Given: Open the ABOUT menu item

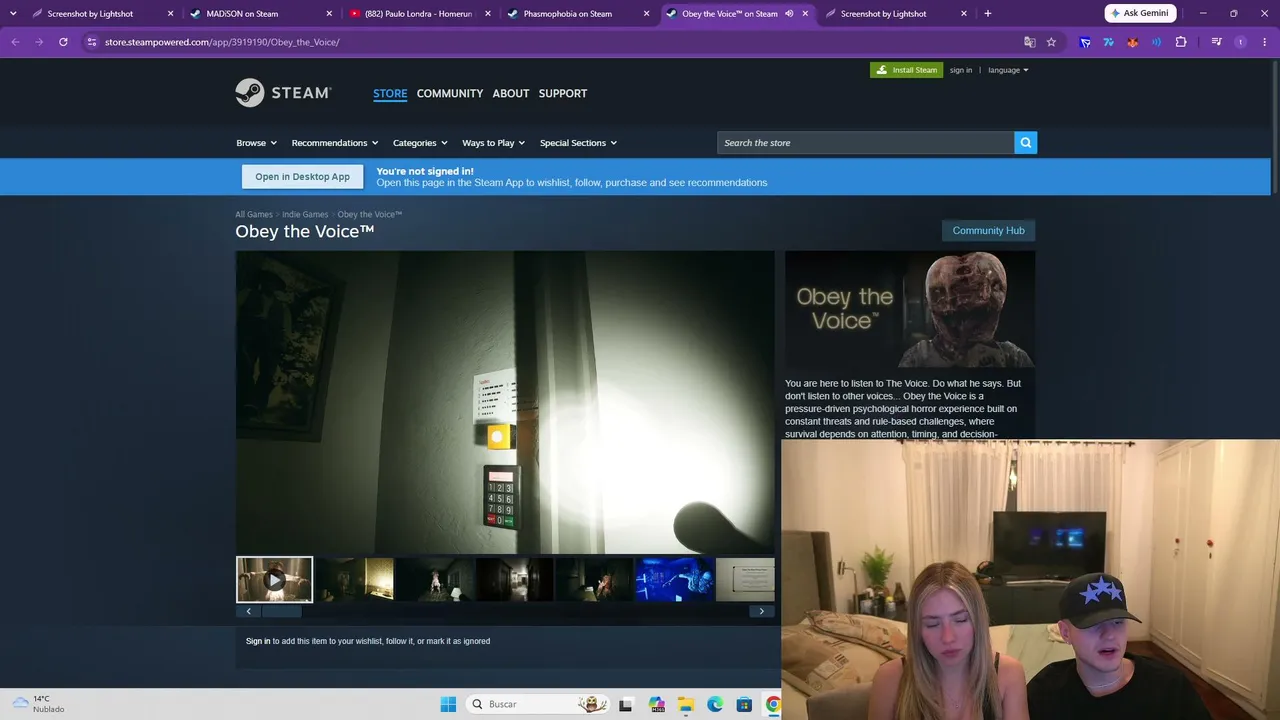Looking at the screenshot, I should click(x=511, y=93).
